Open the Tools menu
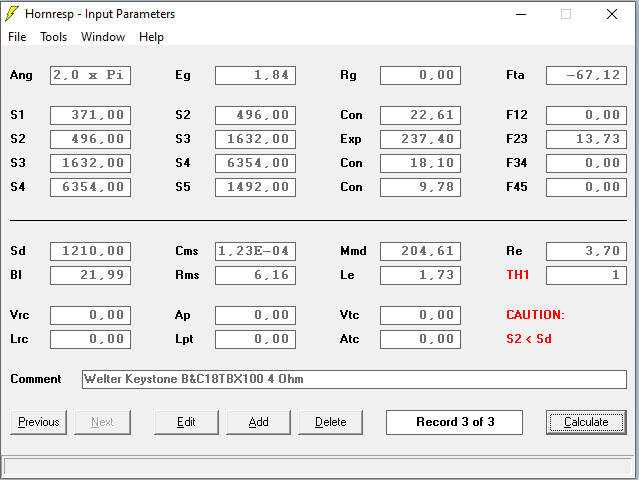639x482 pixels. click(53, 37)
